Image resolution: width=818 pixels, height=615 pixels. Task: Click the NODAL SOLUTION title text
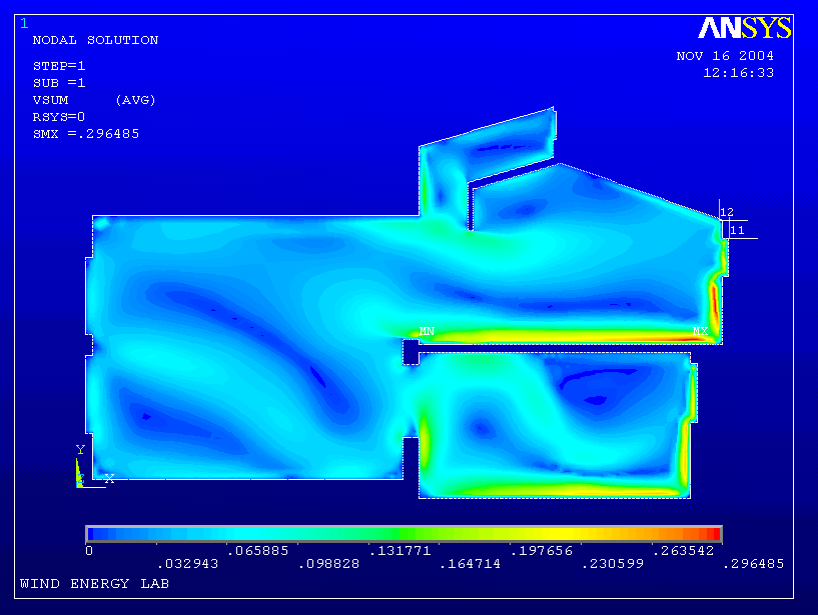[95, 40]
